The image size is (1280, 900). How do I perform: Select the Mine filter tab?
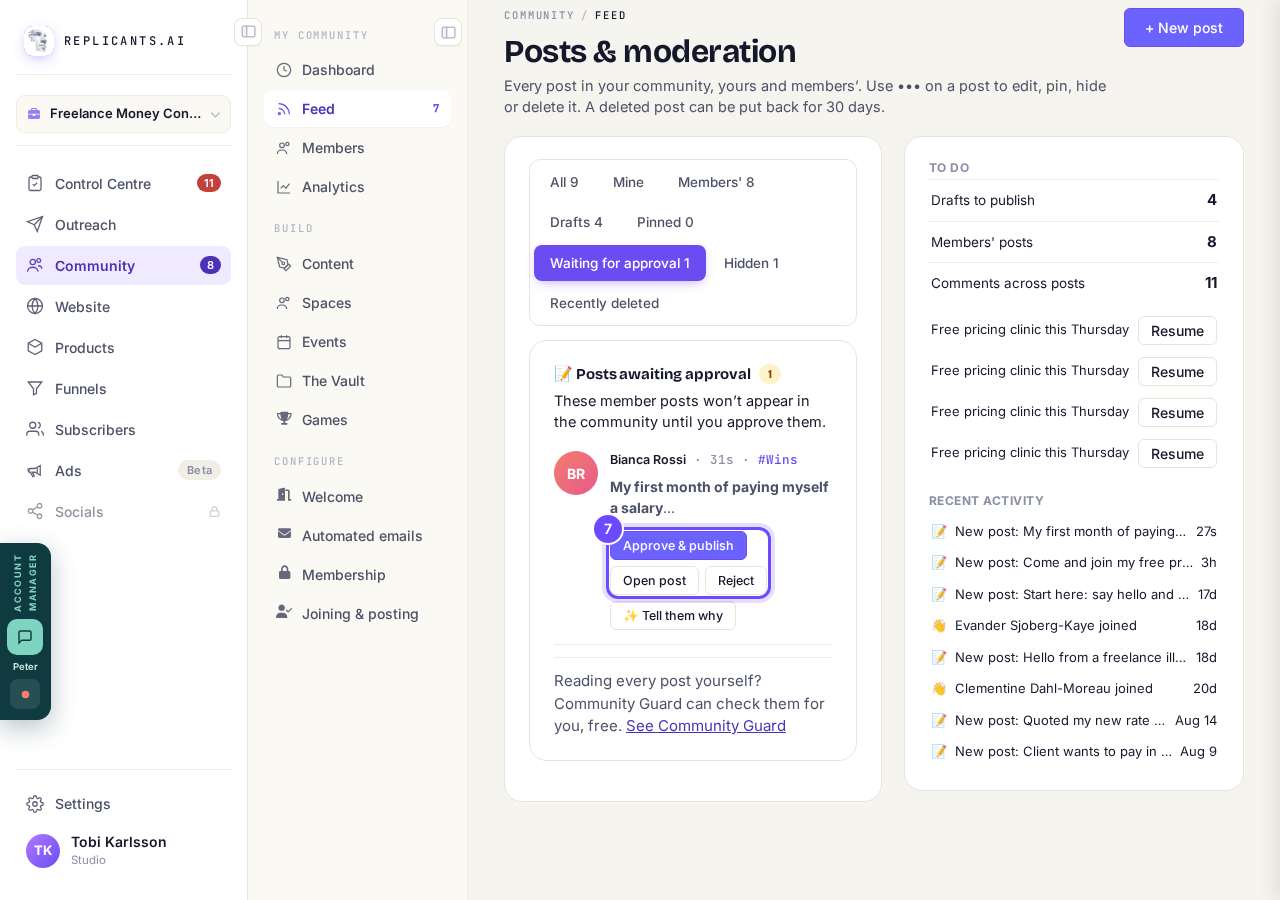628,182
